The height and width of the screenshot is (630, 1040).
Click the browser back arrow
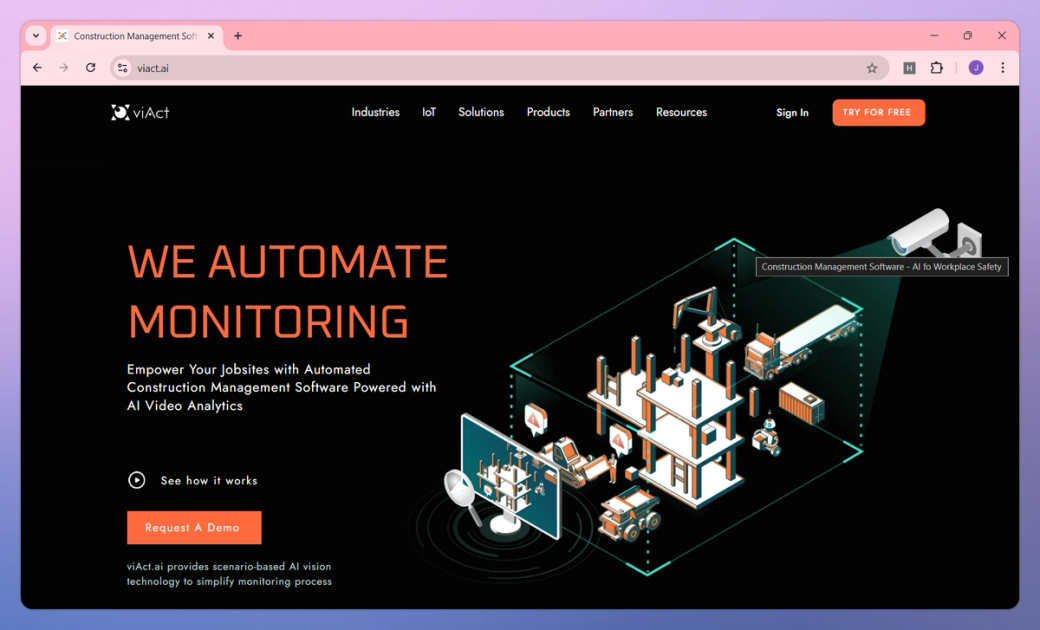point(37,67)
